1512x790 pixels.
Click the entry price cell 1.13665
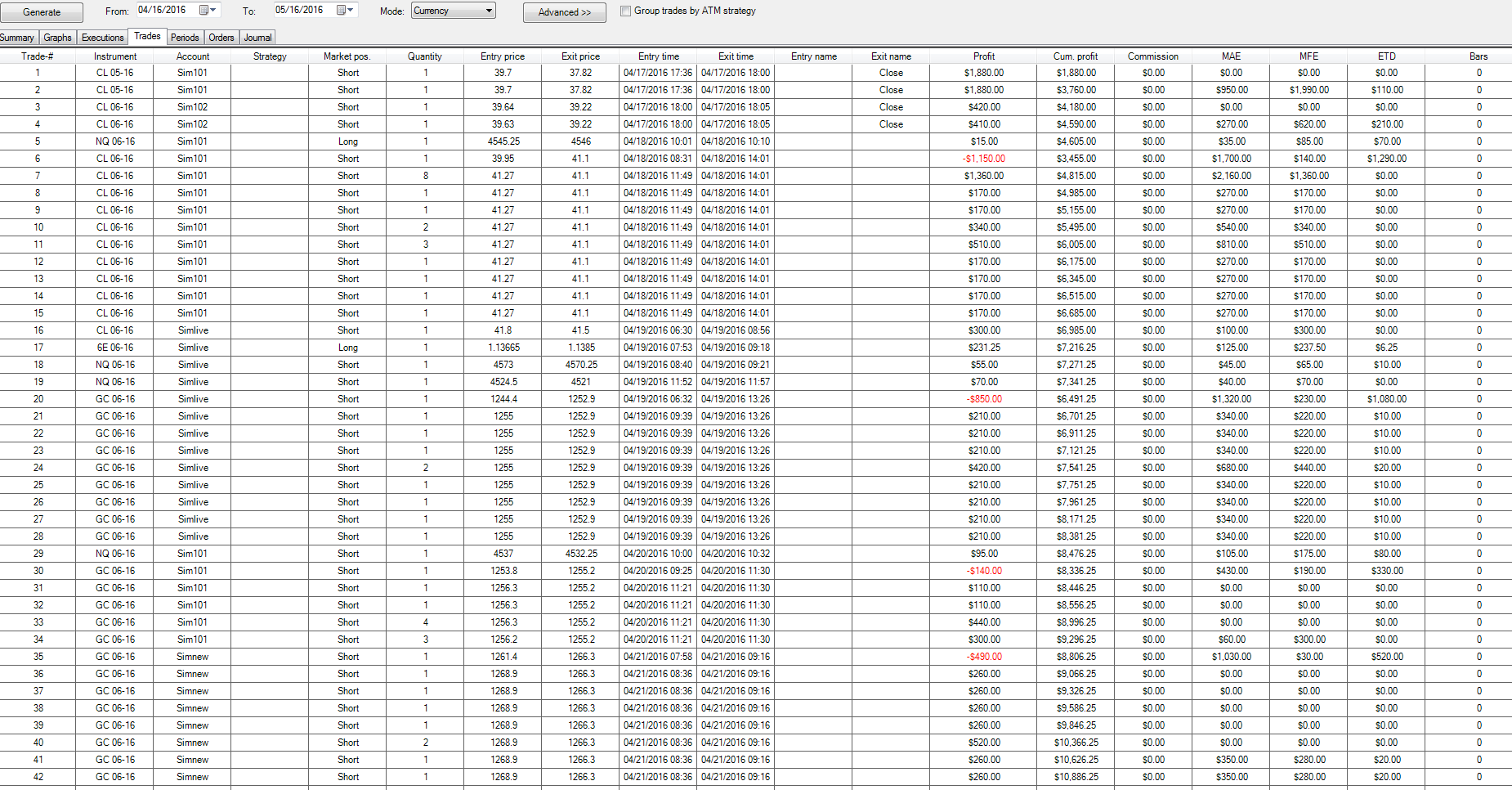tap(503, 348)
